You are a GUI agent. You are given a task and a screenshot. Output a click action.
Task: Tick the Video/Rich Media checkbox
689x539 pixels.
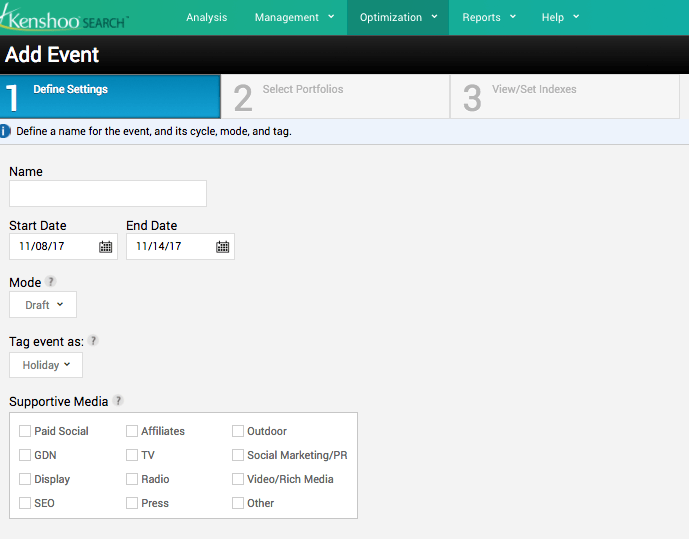238,479
